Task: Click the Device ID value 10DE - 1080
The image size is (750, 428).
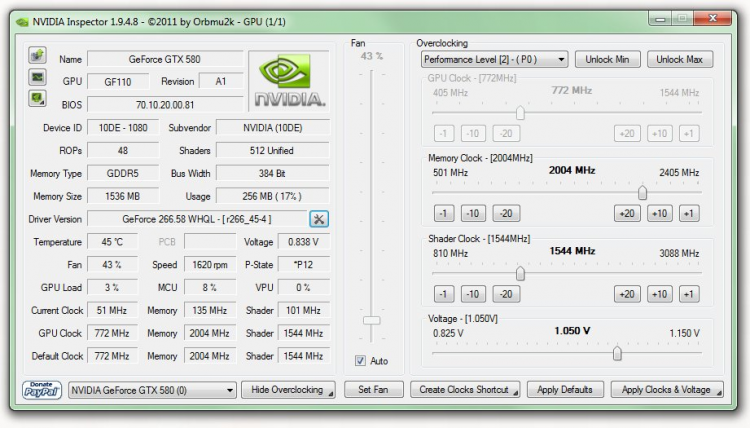Action: [x=123, y=128]
